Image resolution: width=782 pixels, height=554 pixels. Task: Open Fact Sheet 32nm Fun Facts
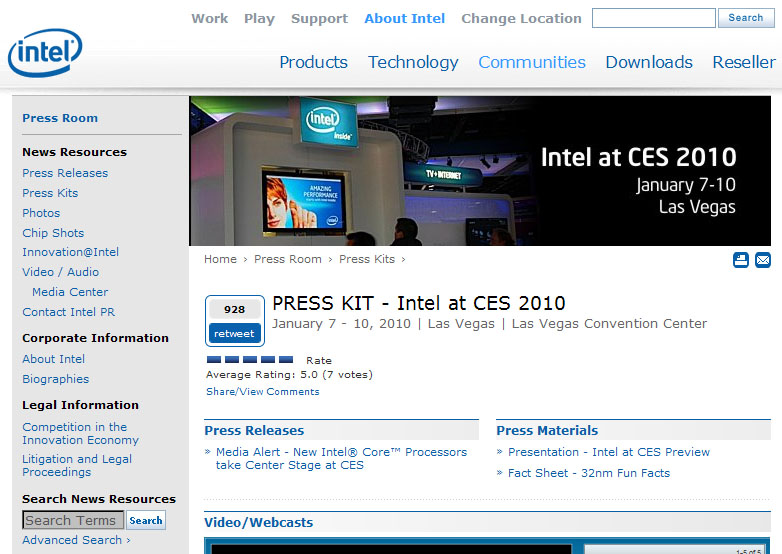(589, 473)
